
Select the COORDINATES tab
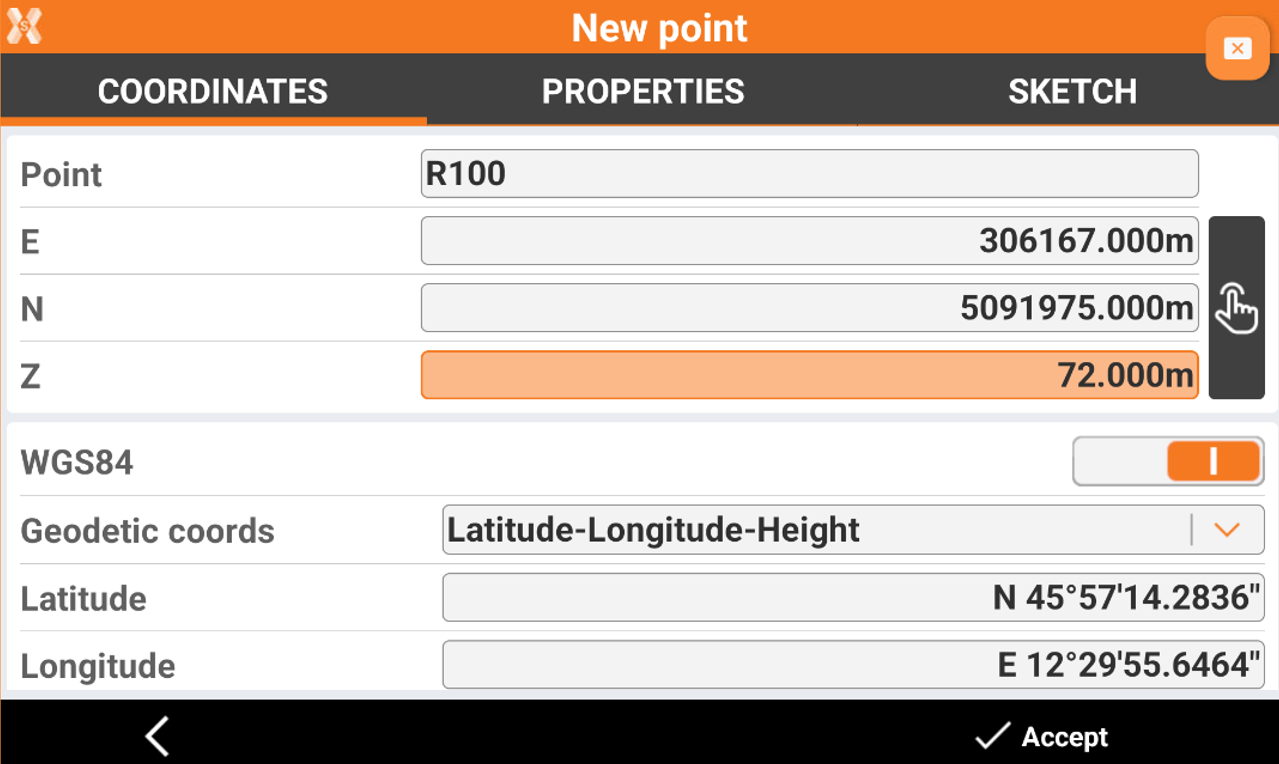[213, 92]
